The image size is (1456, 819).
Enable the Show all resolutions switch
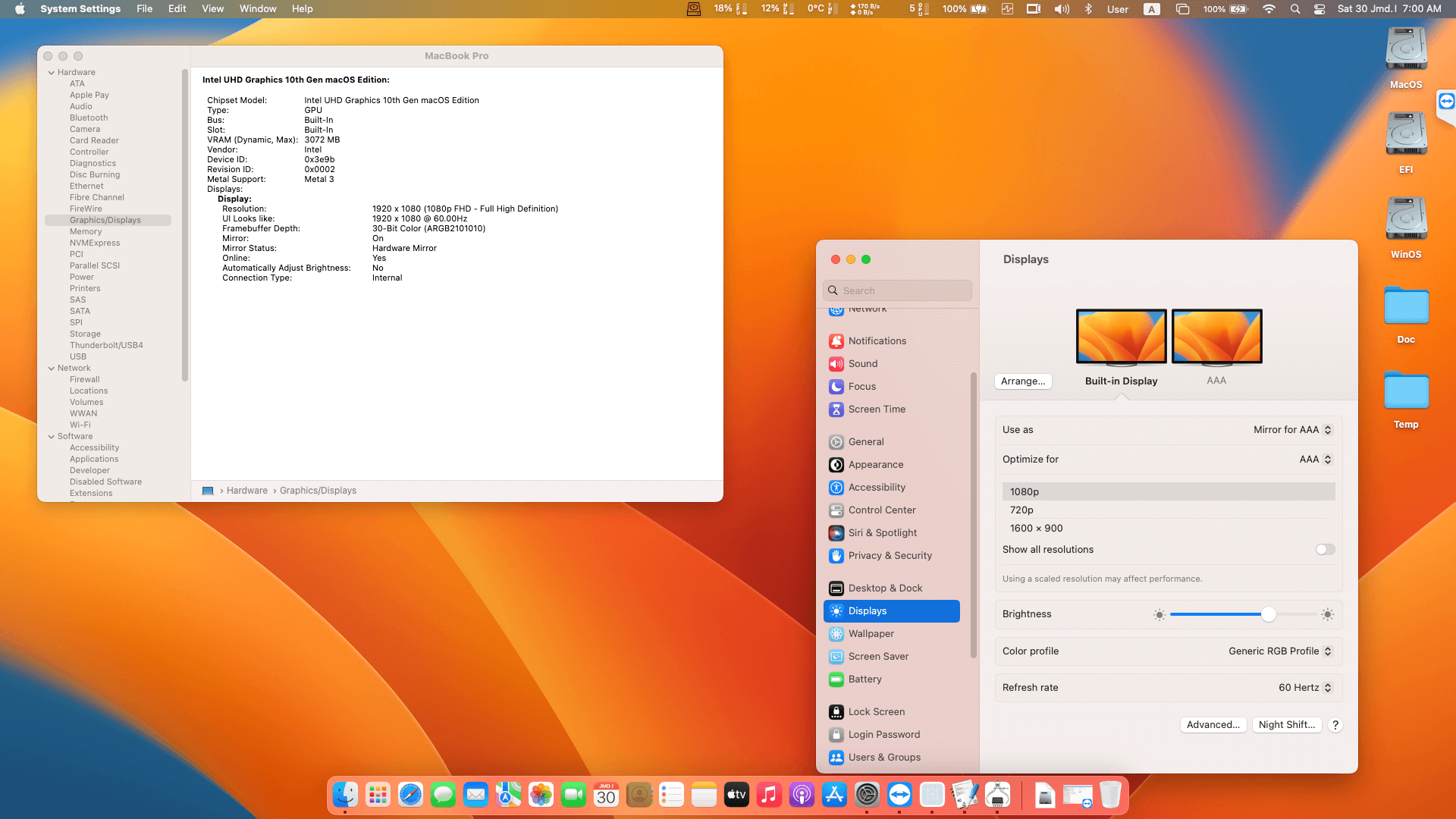point(1325,550)
